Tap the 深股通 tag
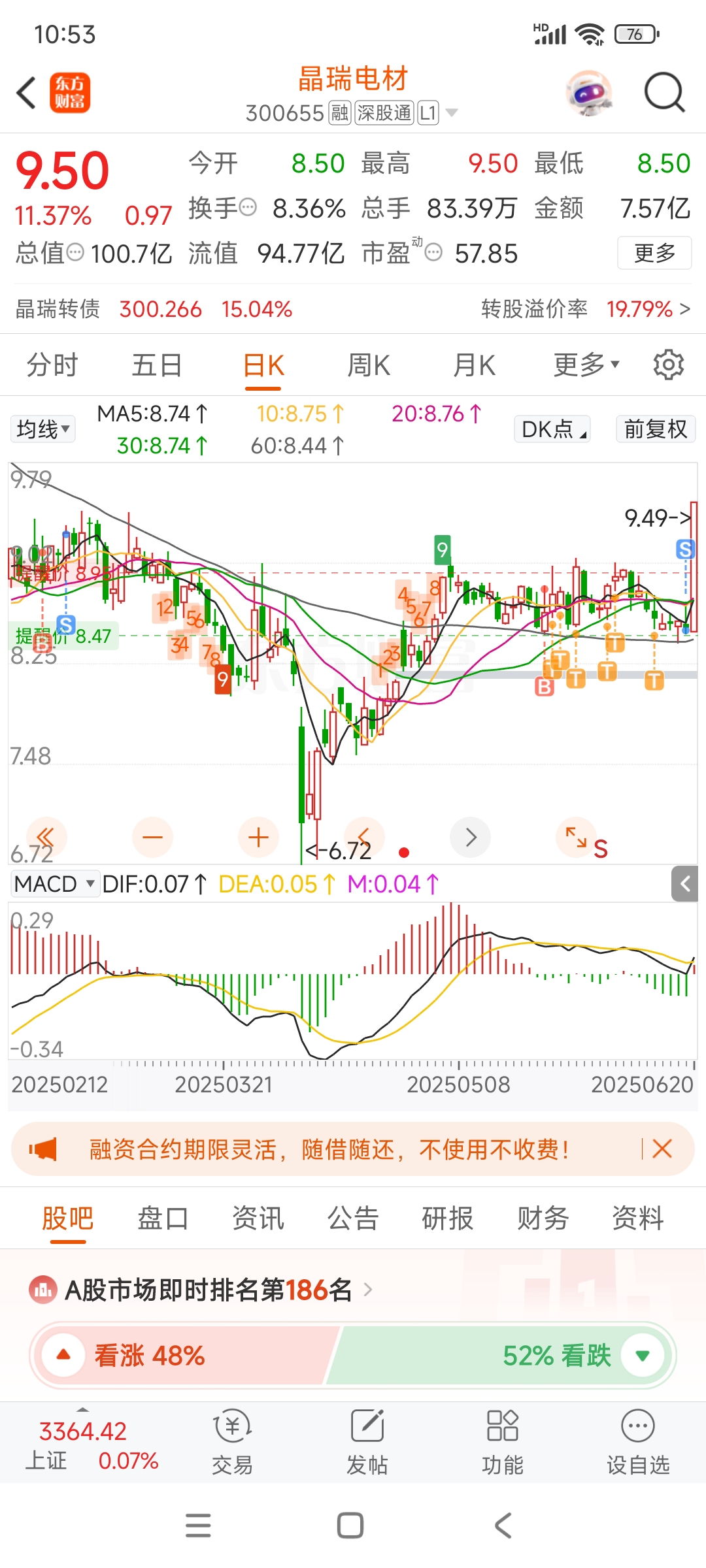 point(384,113)
